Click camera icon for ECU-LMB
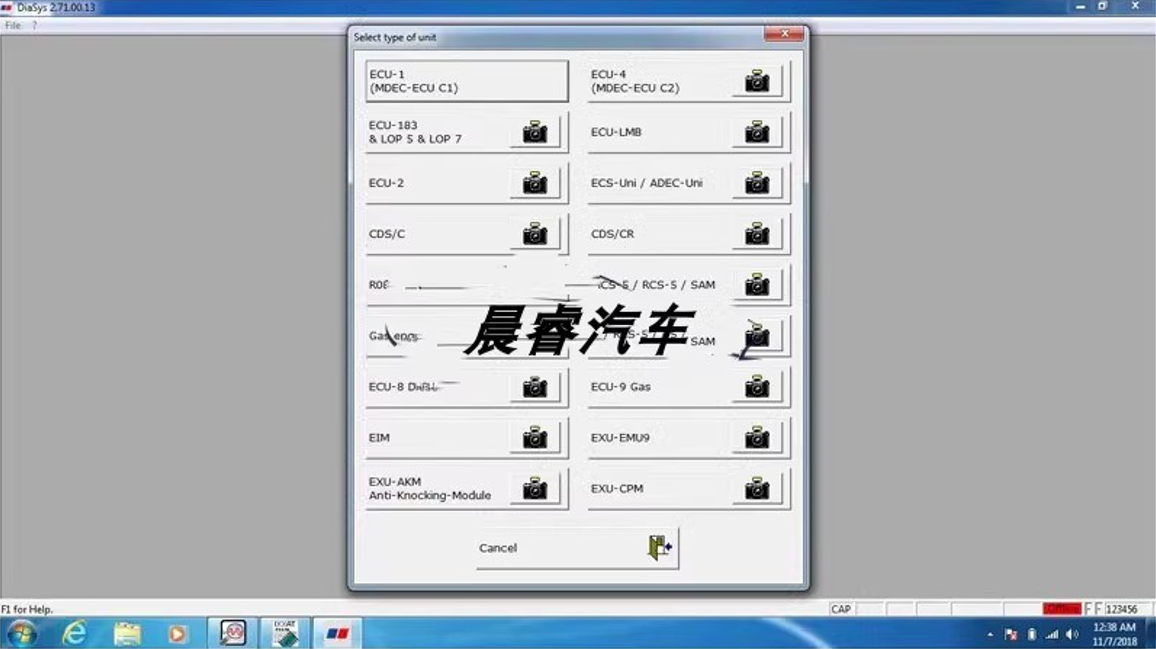1156x649 pixels. 757,132
